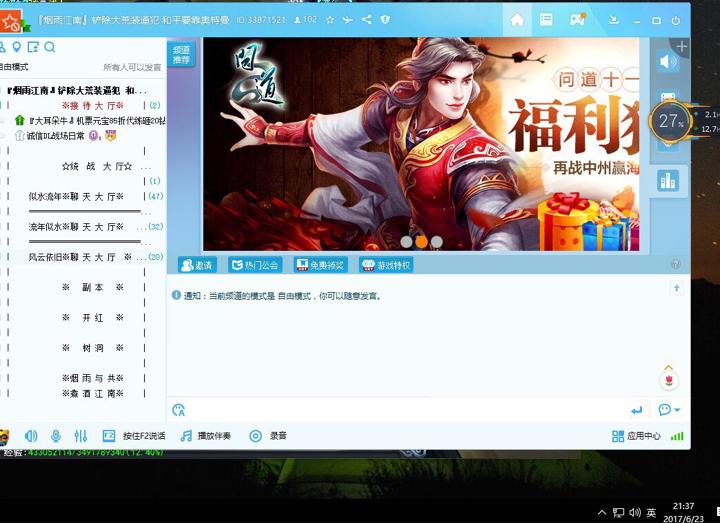The width and height of the screenshot is (720, 523).
Task: Open the 免费领奖 tab
Action: [x=321, y=265]
